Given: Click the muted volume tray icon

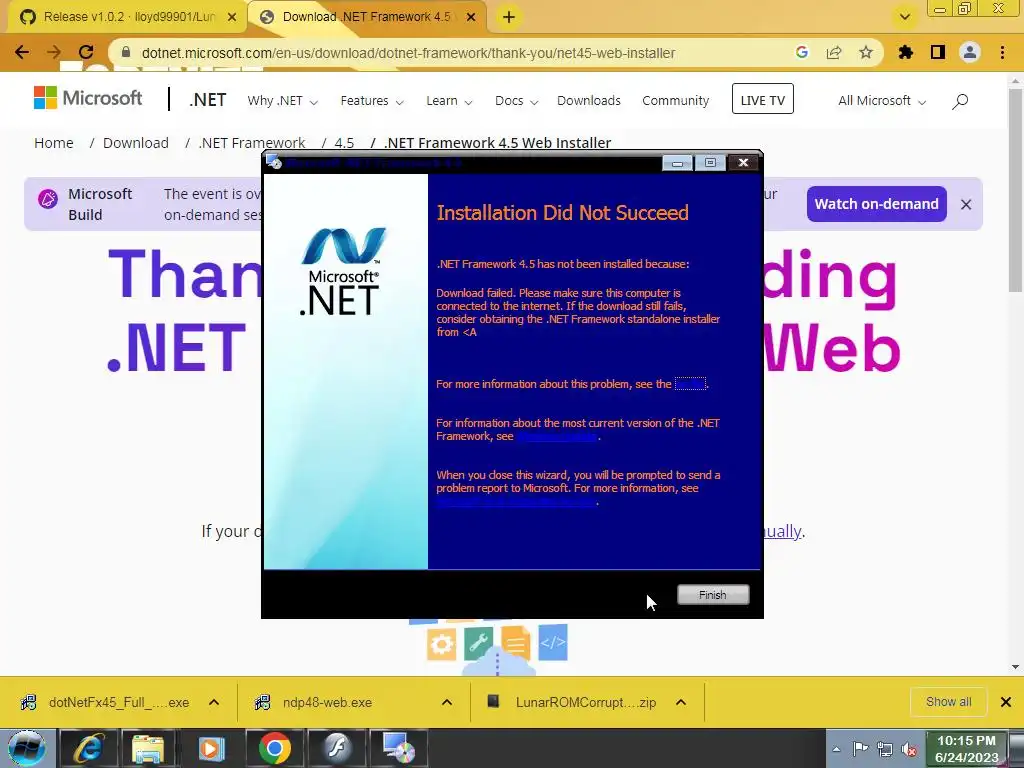Looking at the screenshot, I should [908, 750].
